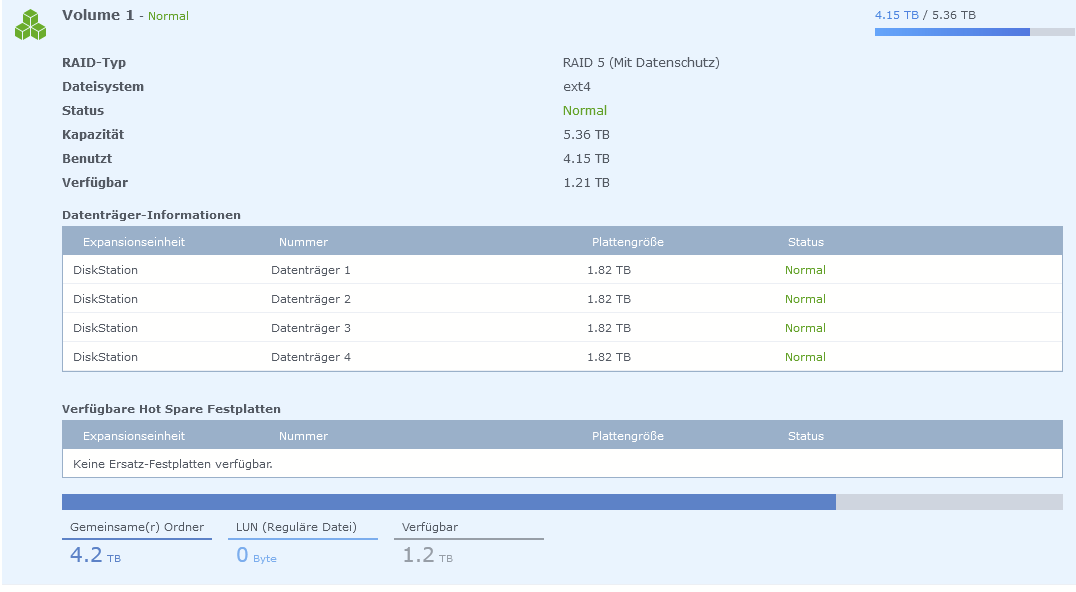Click the Benutzt value 4.15 TB
The width and height of the screenshot is (1076, 592).
586,158
